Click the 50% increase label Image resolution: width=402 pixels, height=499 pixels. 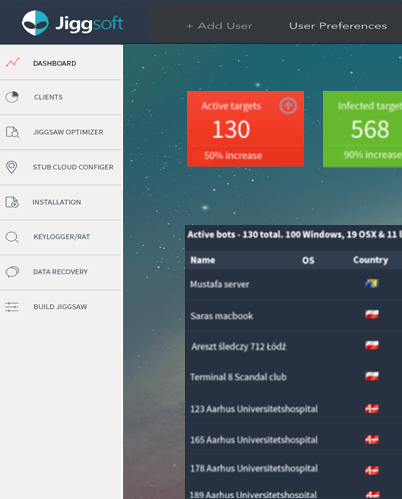(x=233, y=155)
